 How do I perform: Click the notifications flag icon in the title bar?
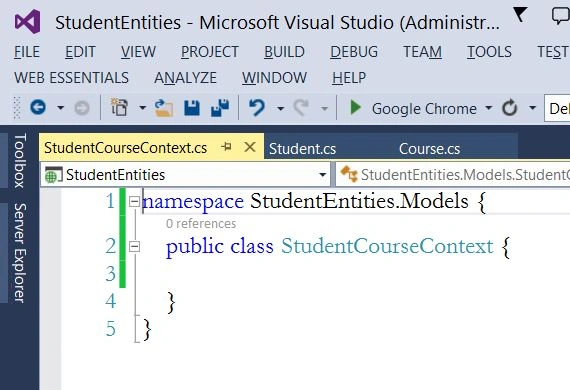pos(520,15)
